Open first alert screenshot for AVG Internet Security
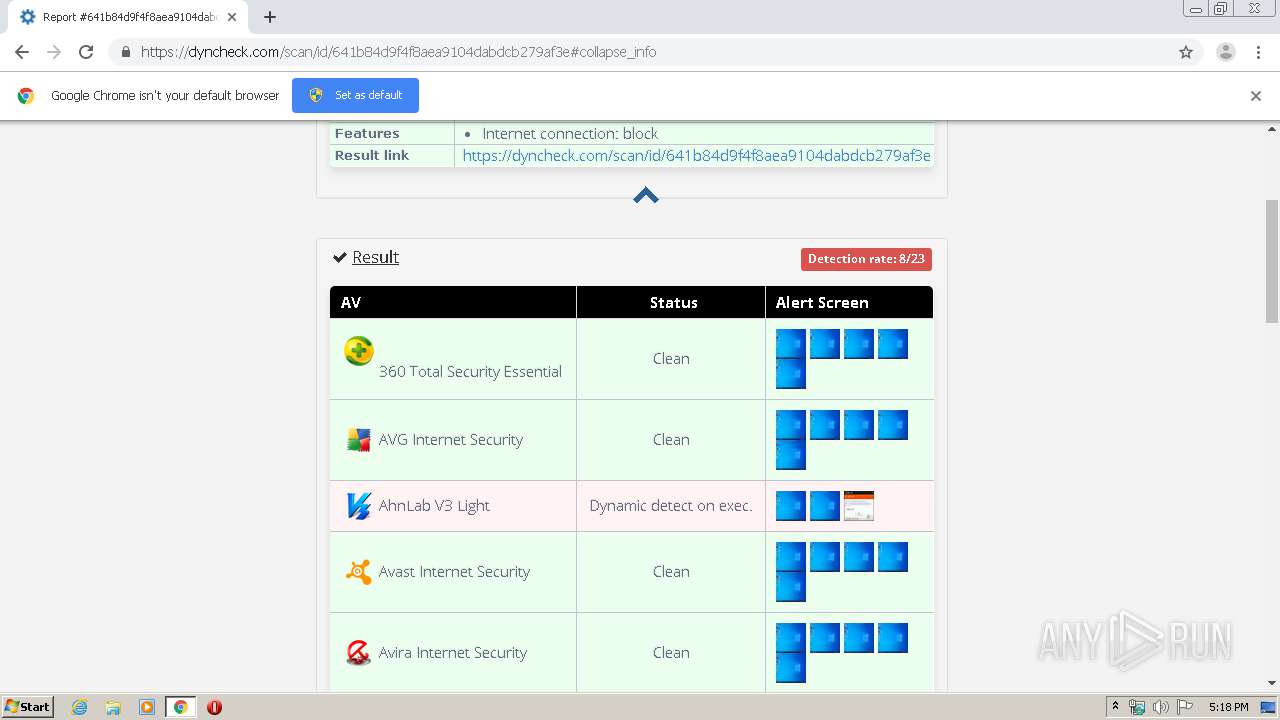This screenshot has height=720, width=1280. [791, 425]
